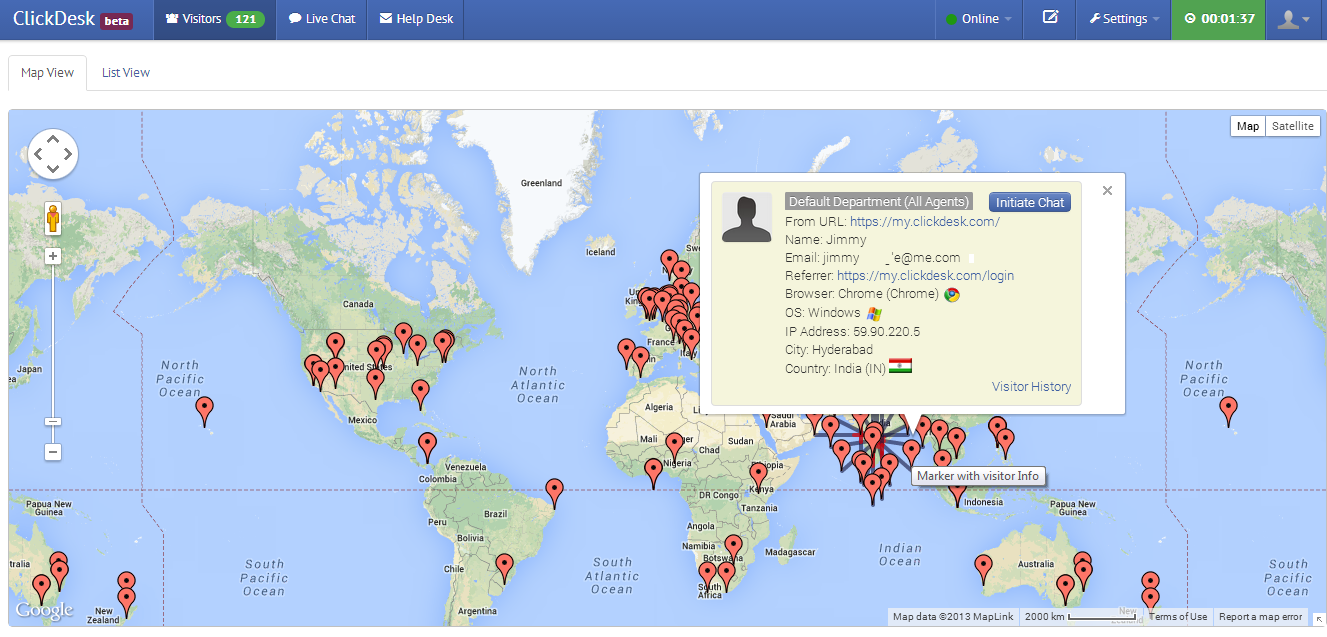Click the green session timer 00:01:37
This screenshot has height=637, width=1327.
click(x=1218, y=19)
